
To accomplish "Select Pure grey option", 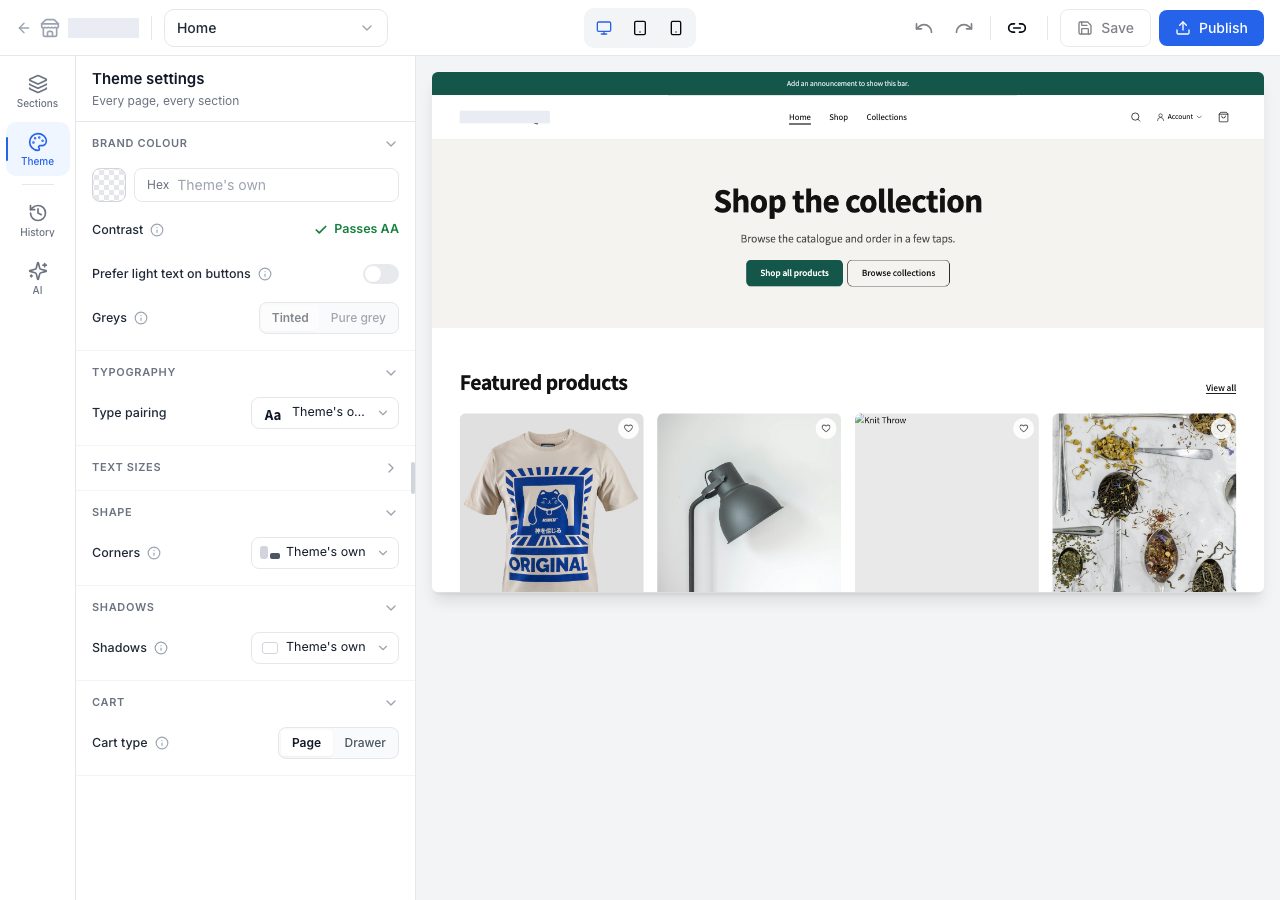I will click(358, 318).
